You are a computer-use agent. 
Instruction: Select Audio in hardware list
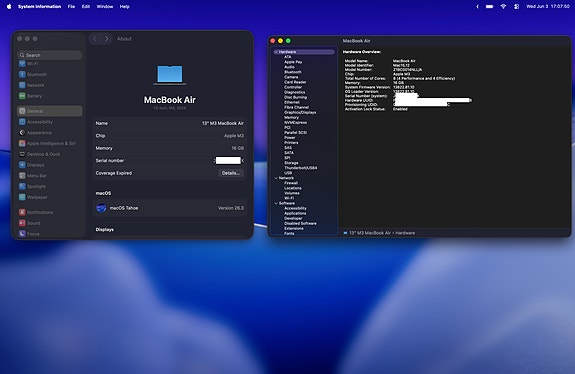(289, 67)
